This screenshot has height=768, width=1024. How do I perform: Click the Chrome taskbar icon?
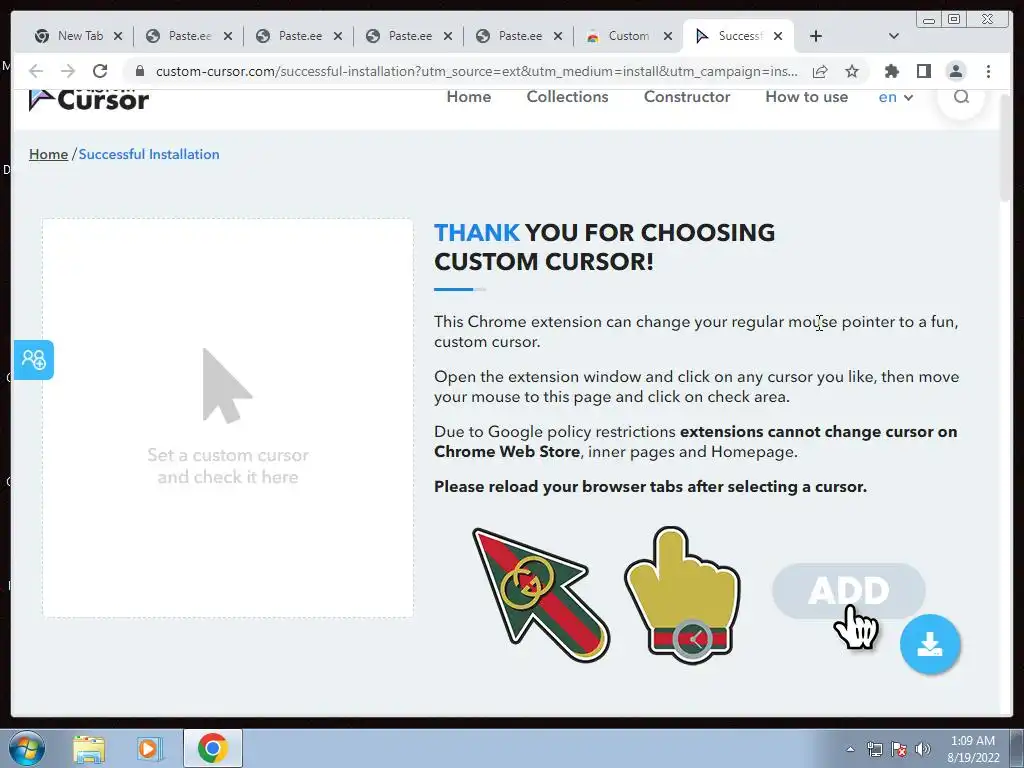[x=212, y=748]
